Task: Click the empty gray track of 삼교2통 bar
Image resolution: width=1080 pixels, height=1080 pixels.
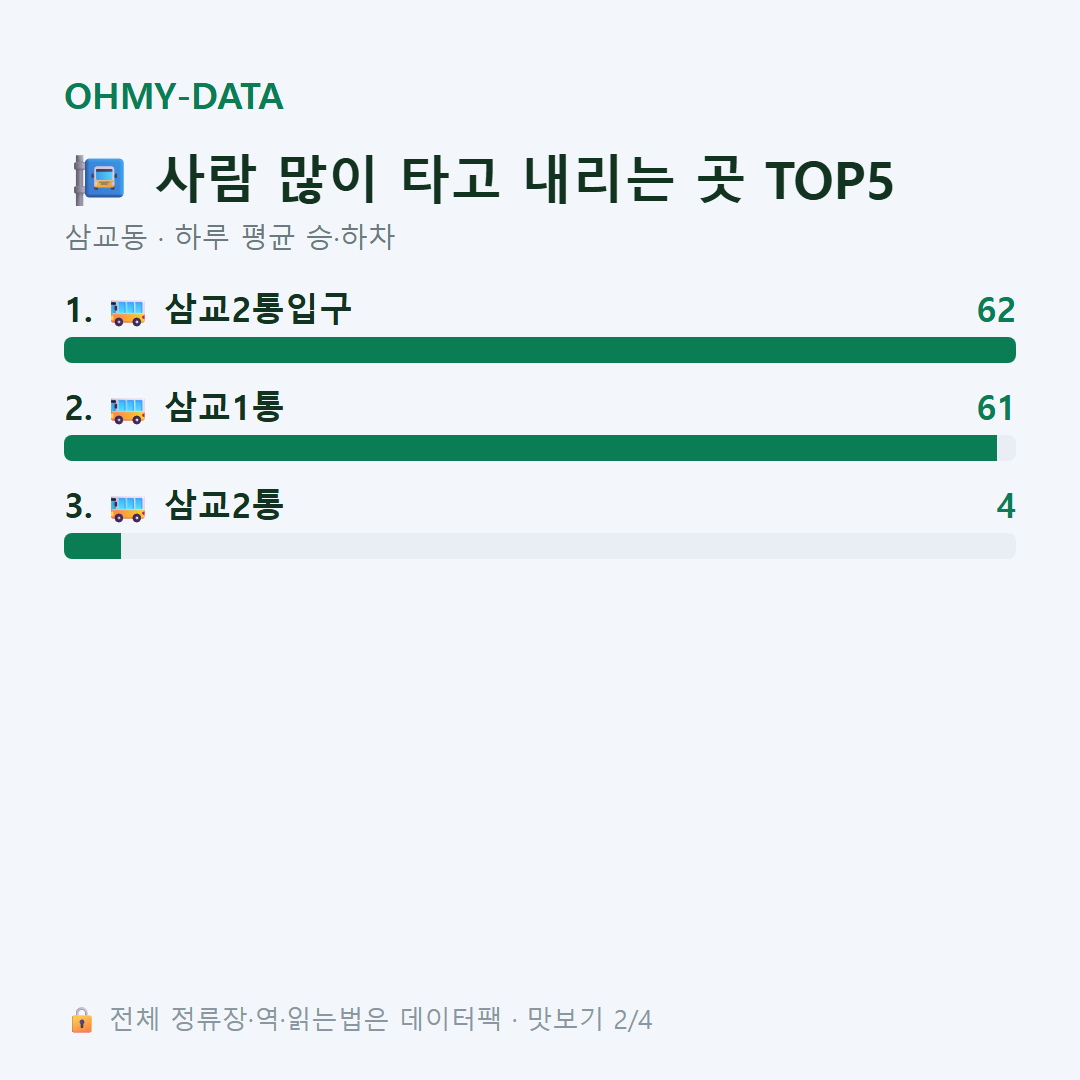Action: pos(568,546)
